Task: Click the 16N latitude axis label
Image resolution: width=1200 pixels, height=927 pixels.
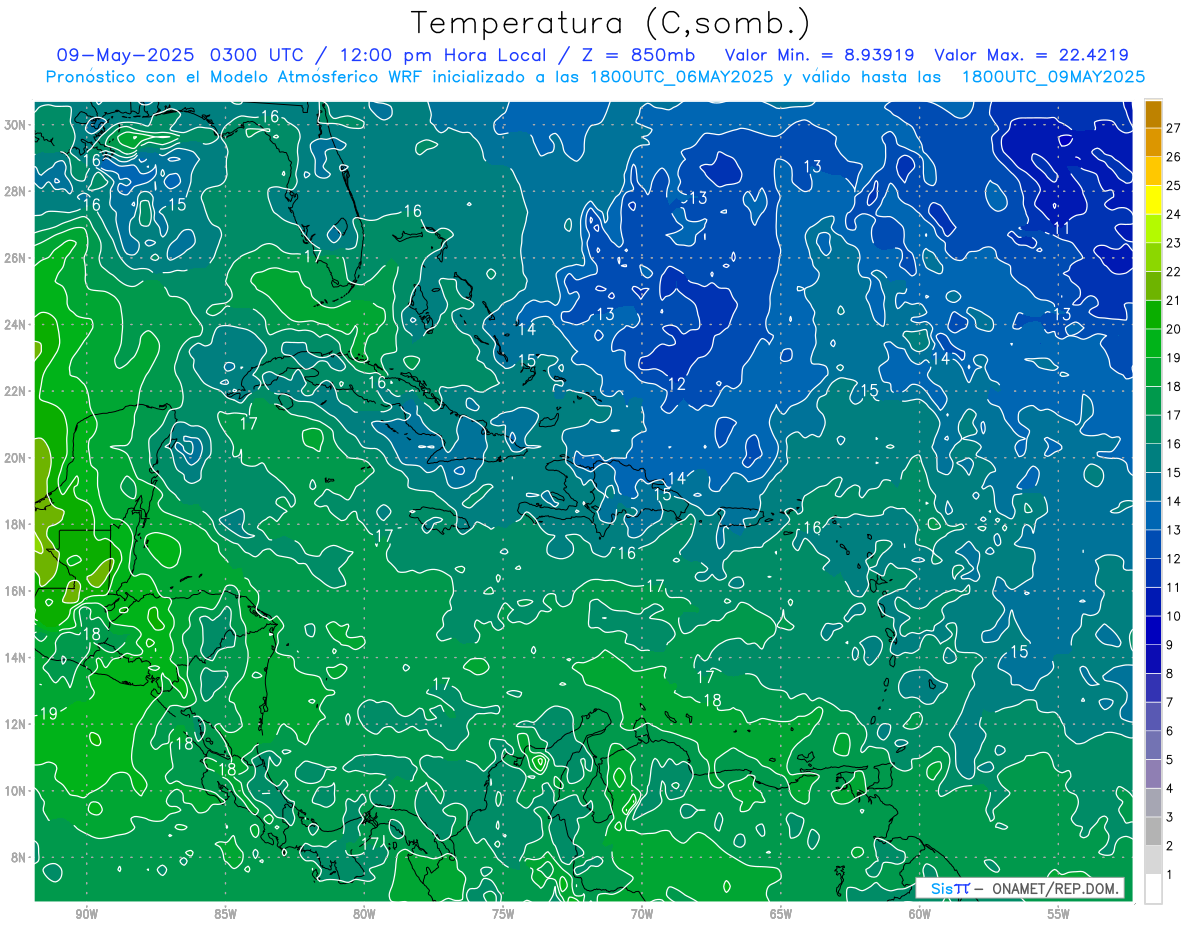Action: tap(15, 591)
